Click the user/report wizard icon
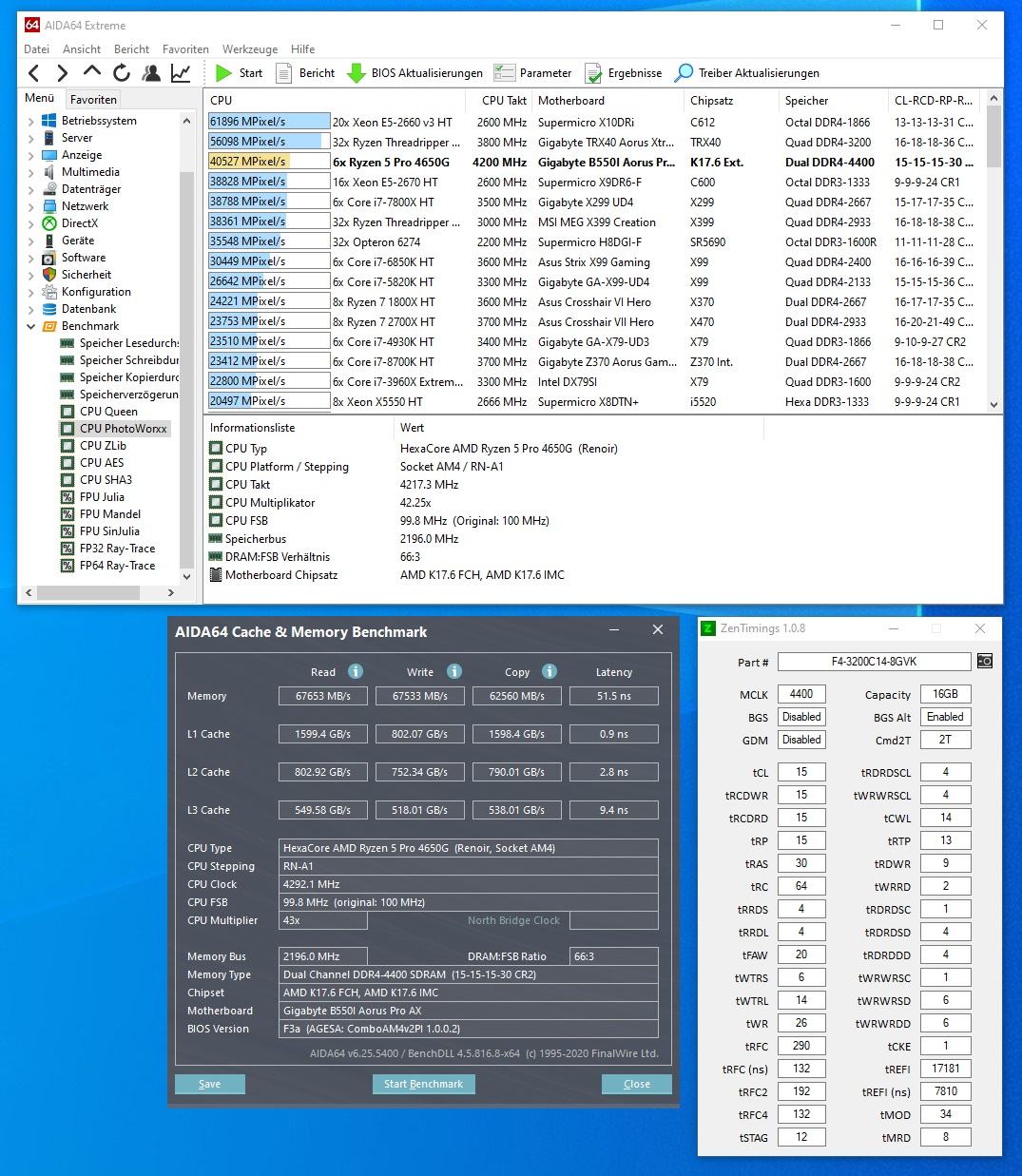 (151, 73)
